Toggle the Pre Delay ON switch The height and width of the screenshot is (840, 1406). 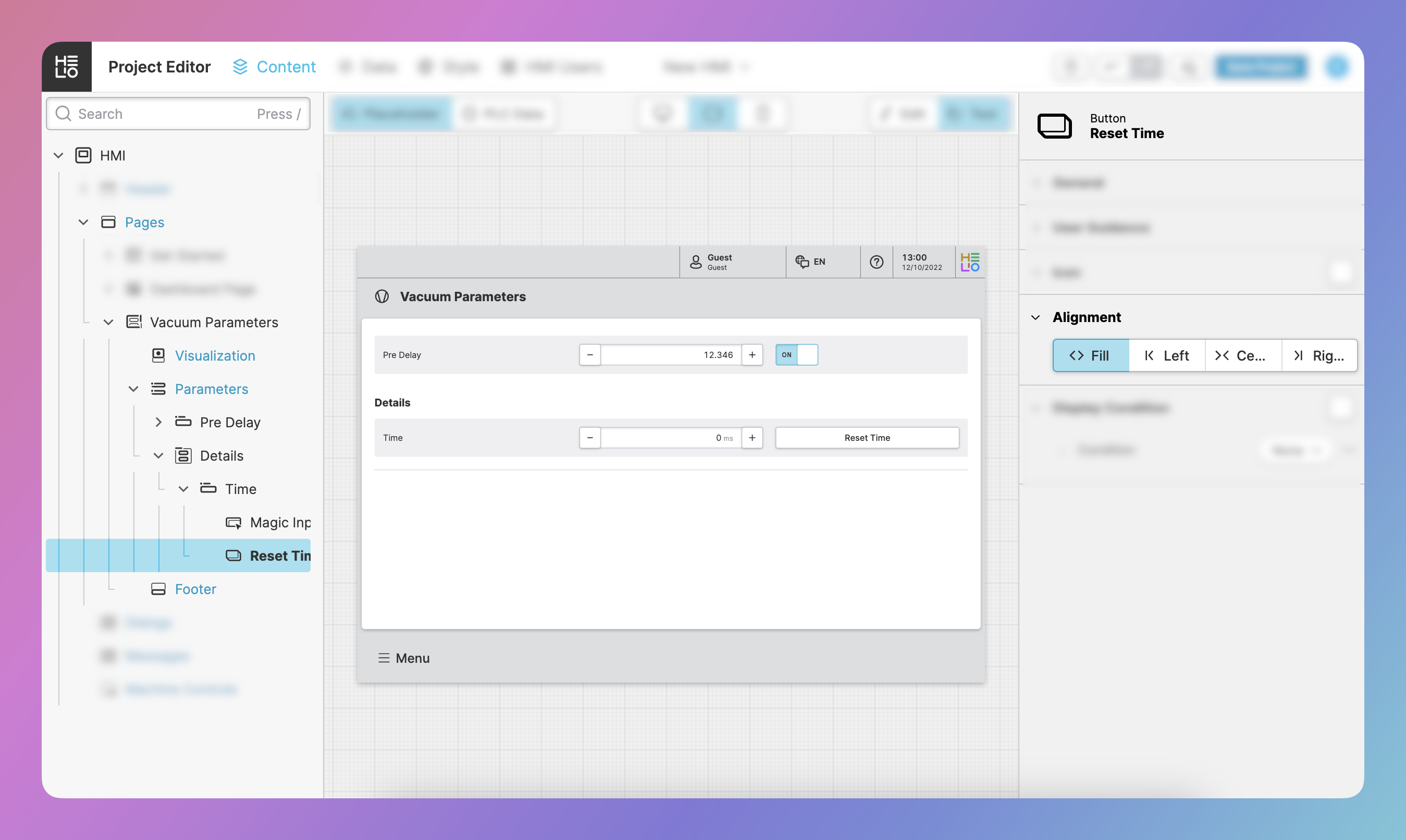pyautogui.click(x=796, y=355)
